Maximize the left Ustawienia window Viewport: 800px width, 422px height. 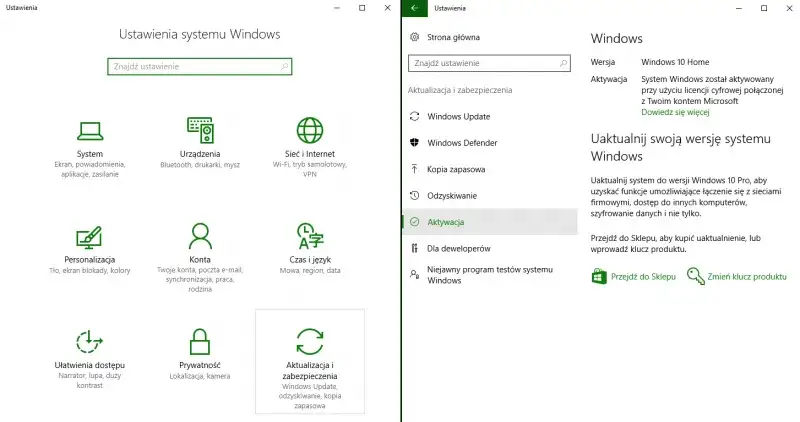coord(362,8)
